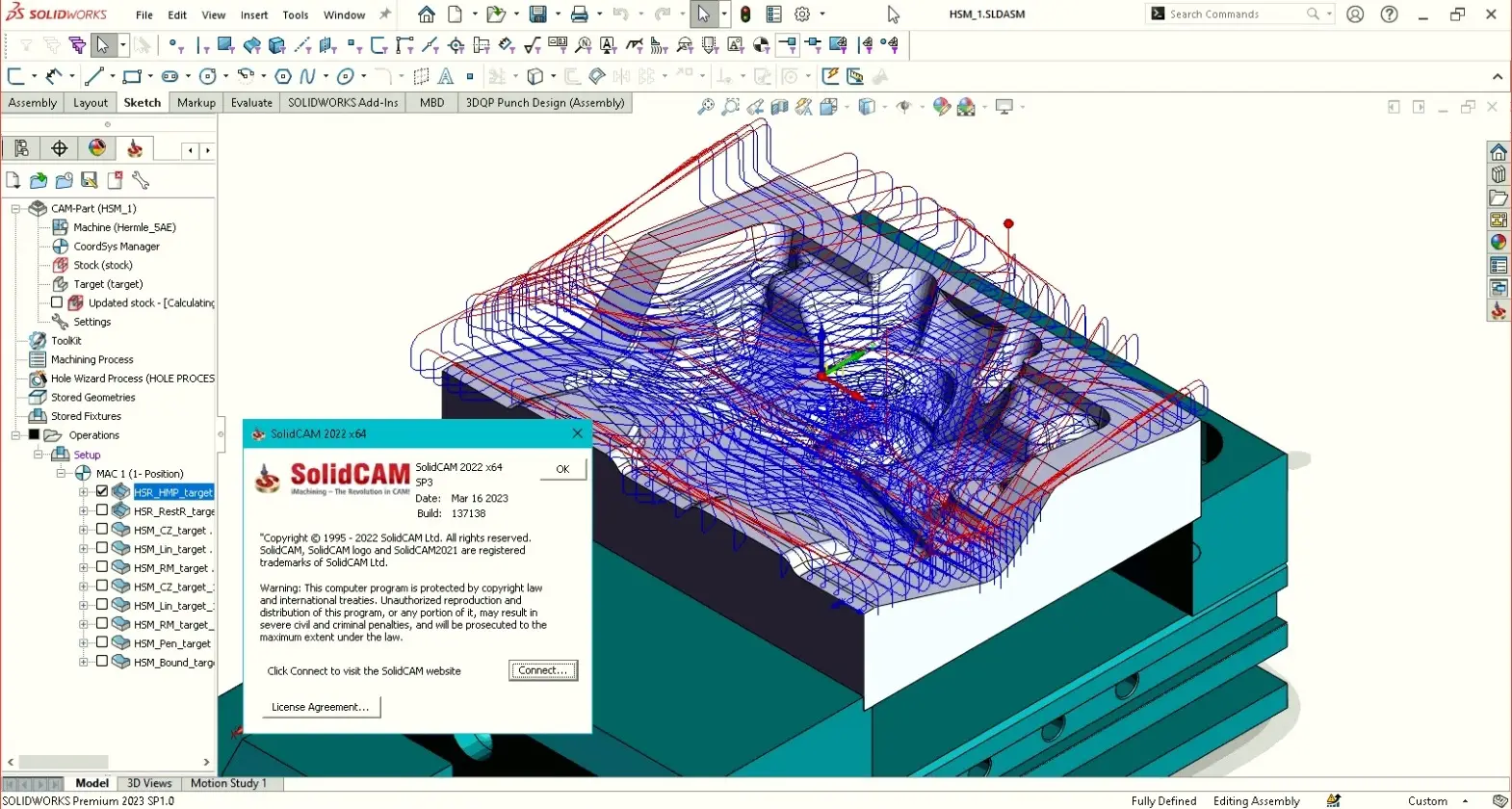Open the Section View icon
The width and height of the screenshot is (1512, 809).
[779, 107]
